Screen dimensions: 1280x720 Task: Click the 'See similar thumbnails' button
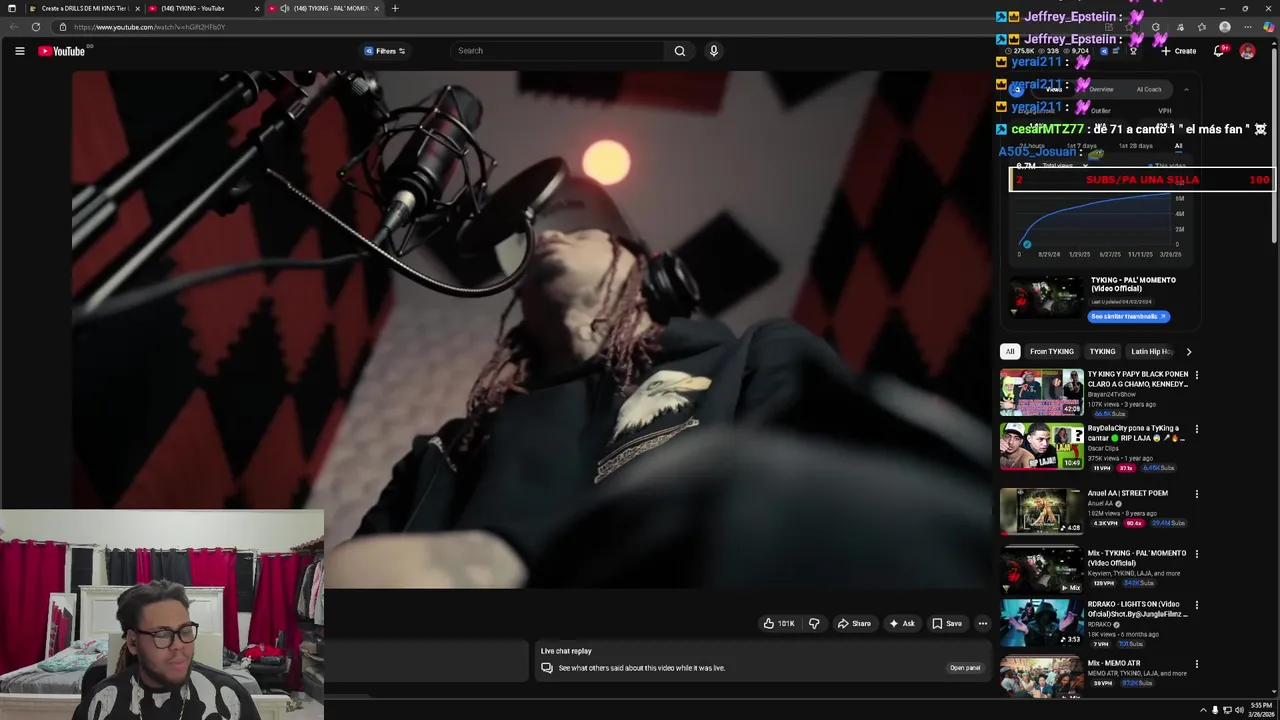pos(1128,316)
